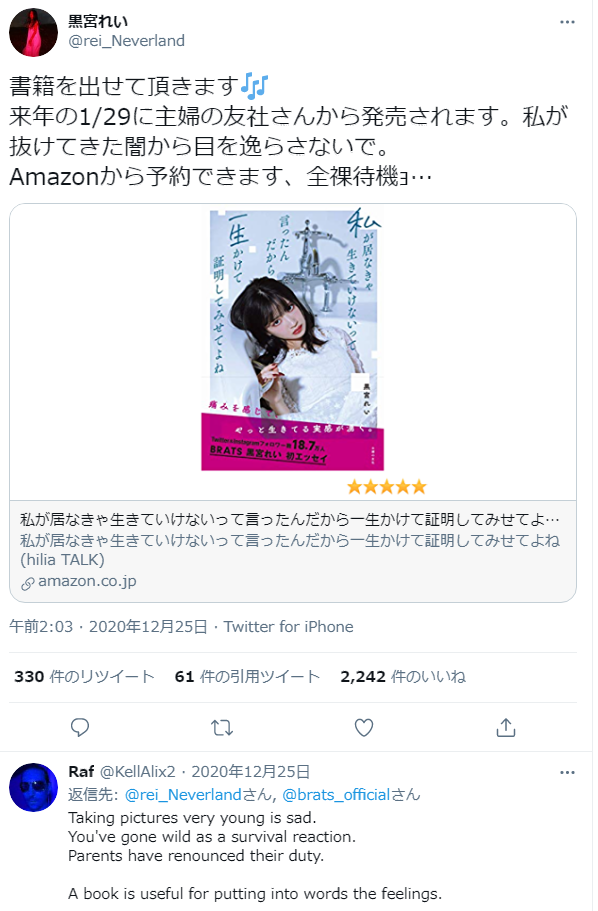The width and height of the screenshot is (598, 911).
Task: Open the three-dot menu on Raf's reply
Action: pyautogui.click(x=567, y=773)
